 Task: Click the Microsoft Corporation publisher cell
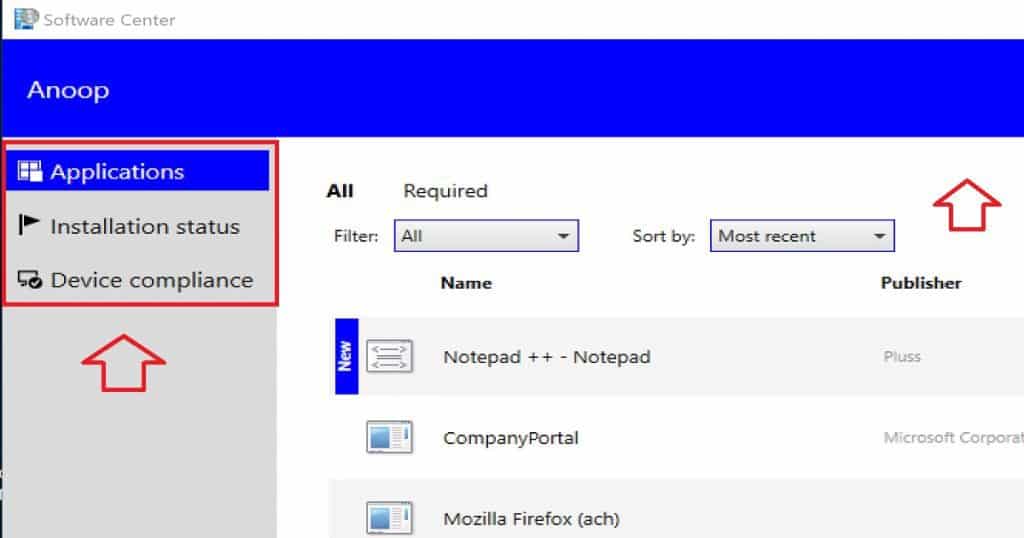[x=953, y=437]
